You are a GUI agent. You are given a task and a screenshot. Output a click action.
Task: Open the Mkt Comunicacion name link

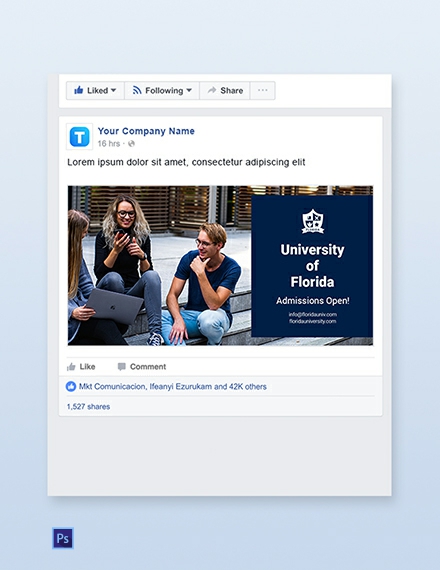112,386
